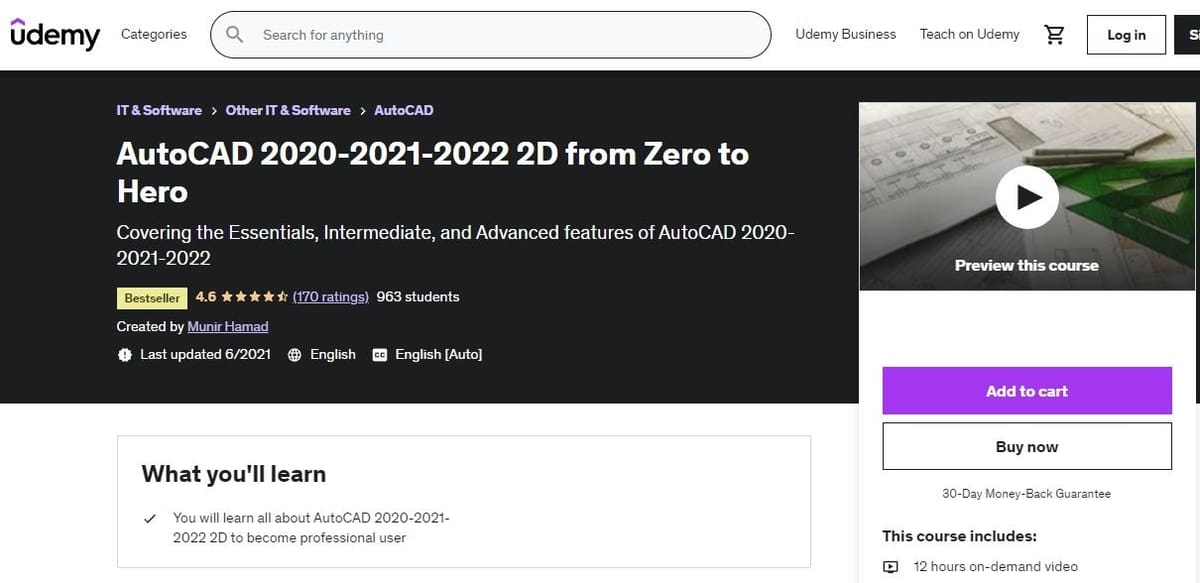Screen dimensions: 1200x583
Task: Open Teach on Udemy page
Action: click(x=970, y=34)
